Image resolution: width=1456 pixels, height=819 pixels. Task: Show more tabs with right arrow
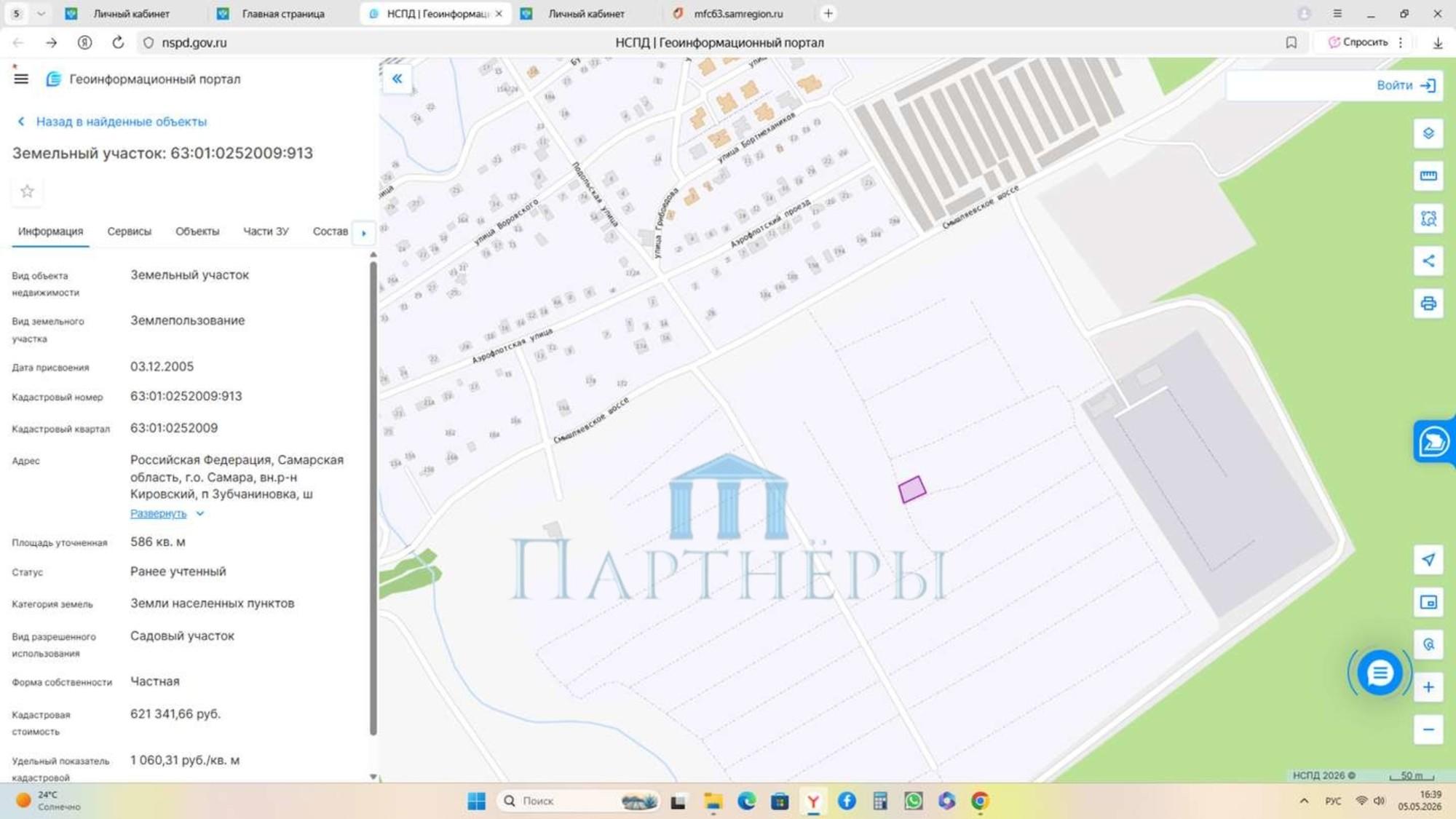tap(363, 232)
